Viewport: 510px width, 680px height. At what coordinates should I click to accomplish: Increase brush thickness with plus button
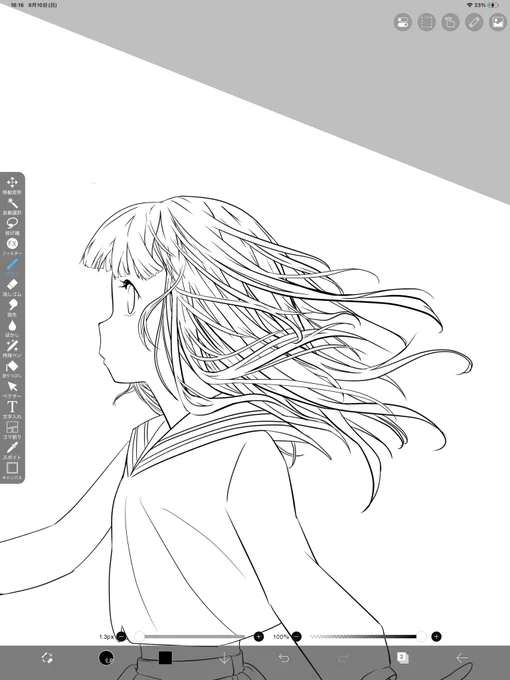(258, 637)
